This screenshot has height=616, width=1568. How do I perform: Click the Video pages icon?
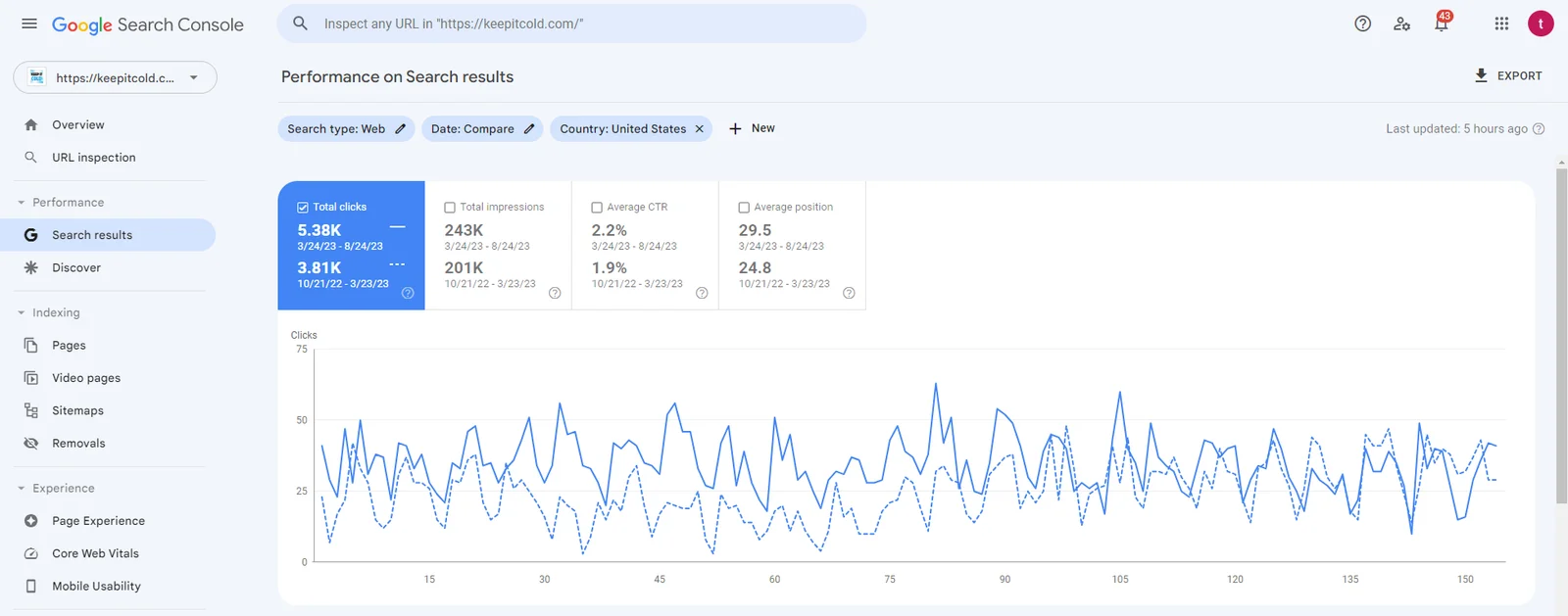pyautogui.click(x=30, y=378)
